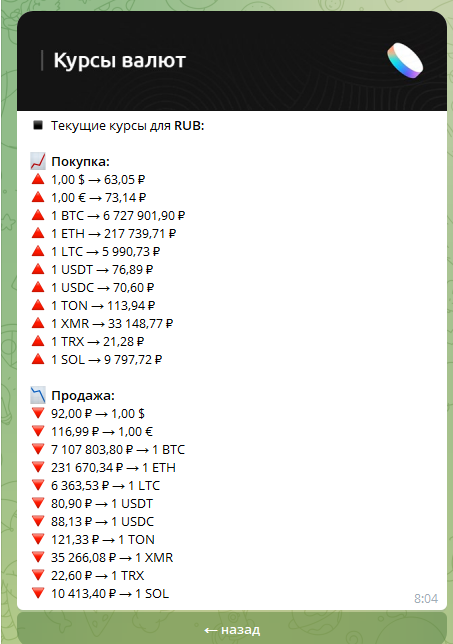Select the line 1,00 $ → 63,05 ₽
453x644 pixels.
[x=98, y=179]
